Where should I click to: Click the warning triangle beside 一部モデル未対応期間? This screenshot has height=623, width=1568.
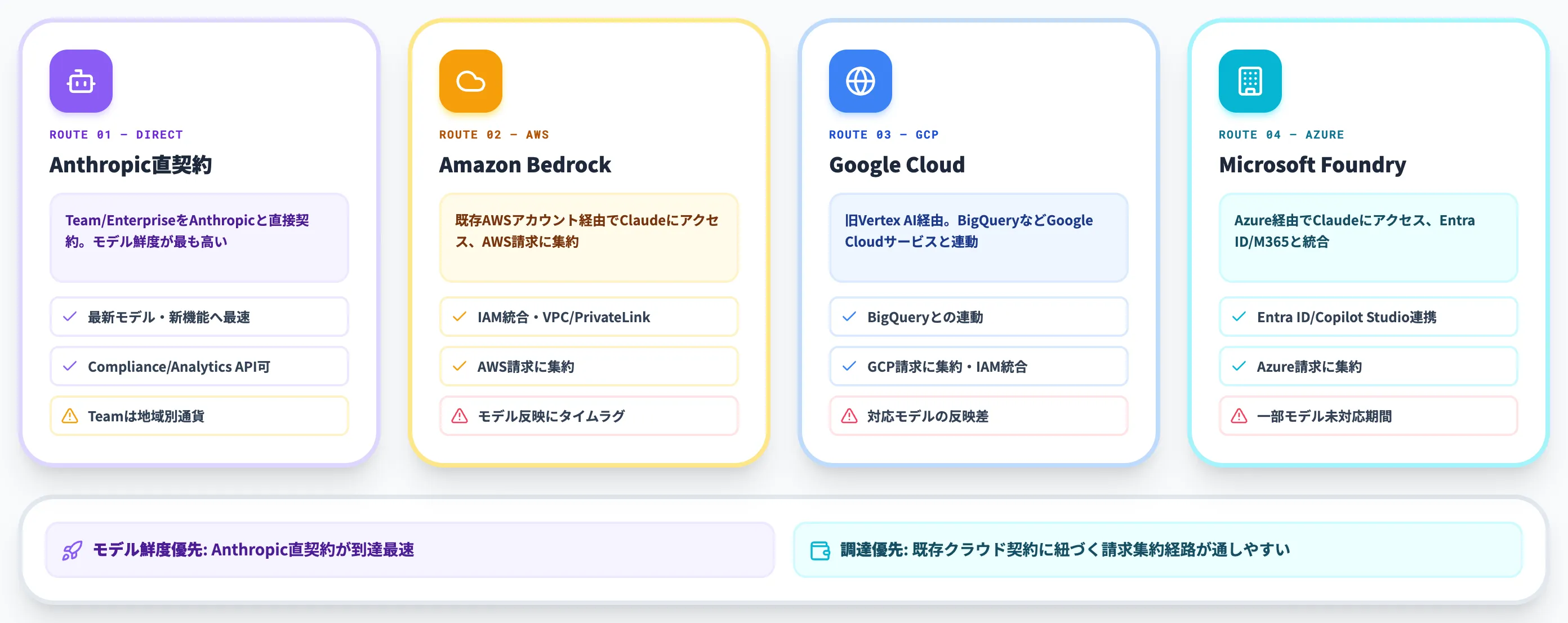[x=1239, y=416]
